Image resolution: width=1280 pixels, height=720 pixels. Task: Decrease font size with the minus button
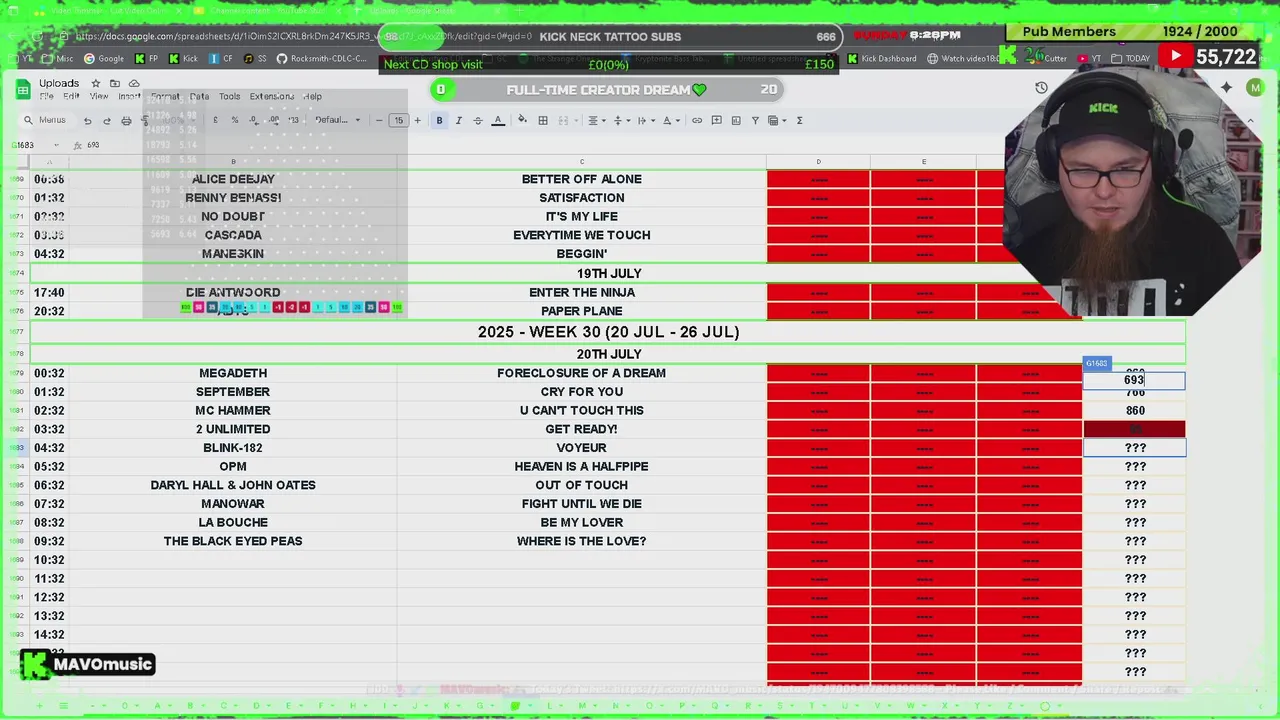[x=379, y=121]
